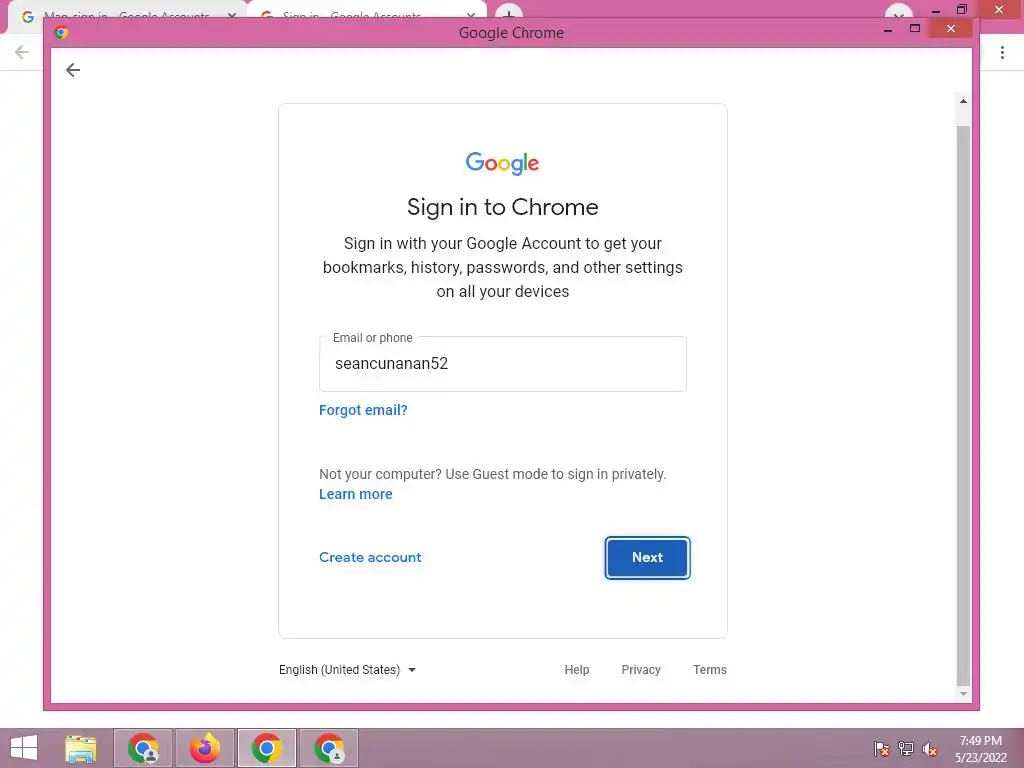1024x768 pixels.
Task: Minimize the Google Chrome dialog window
Action: click(x=888, y=29)
